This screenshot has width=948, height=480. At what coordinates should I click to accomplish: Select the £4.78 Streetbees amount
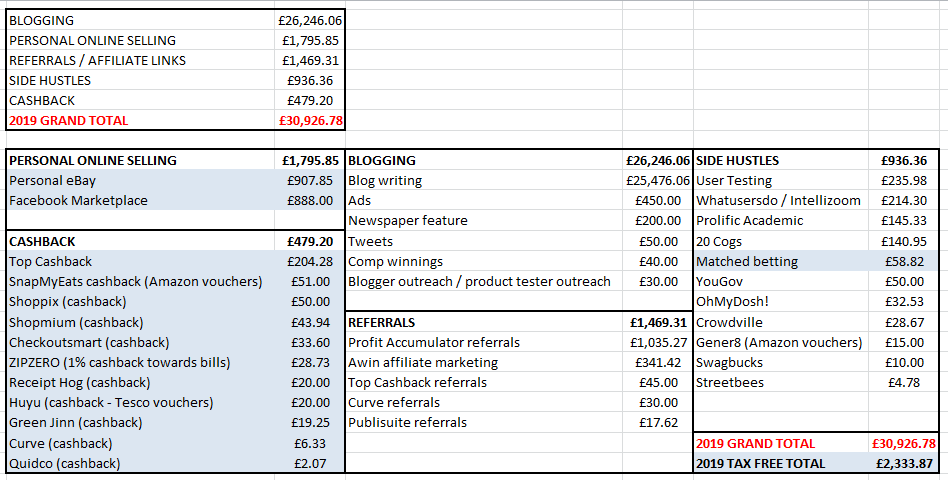(903, 382)
